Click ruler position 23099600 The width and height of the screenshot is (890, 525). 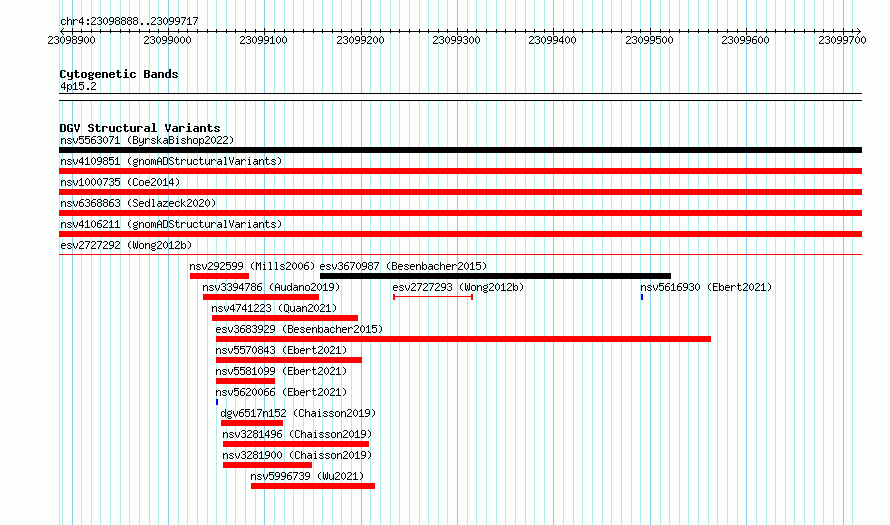tap(745, 40)
